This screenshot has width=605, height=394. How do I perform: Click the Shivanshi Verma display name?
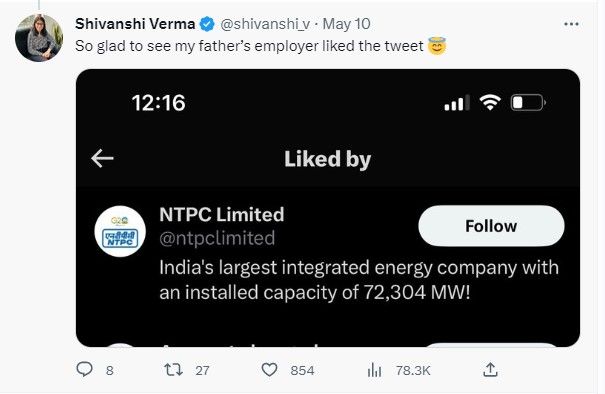pyautogui.click(x=135, y=24)
